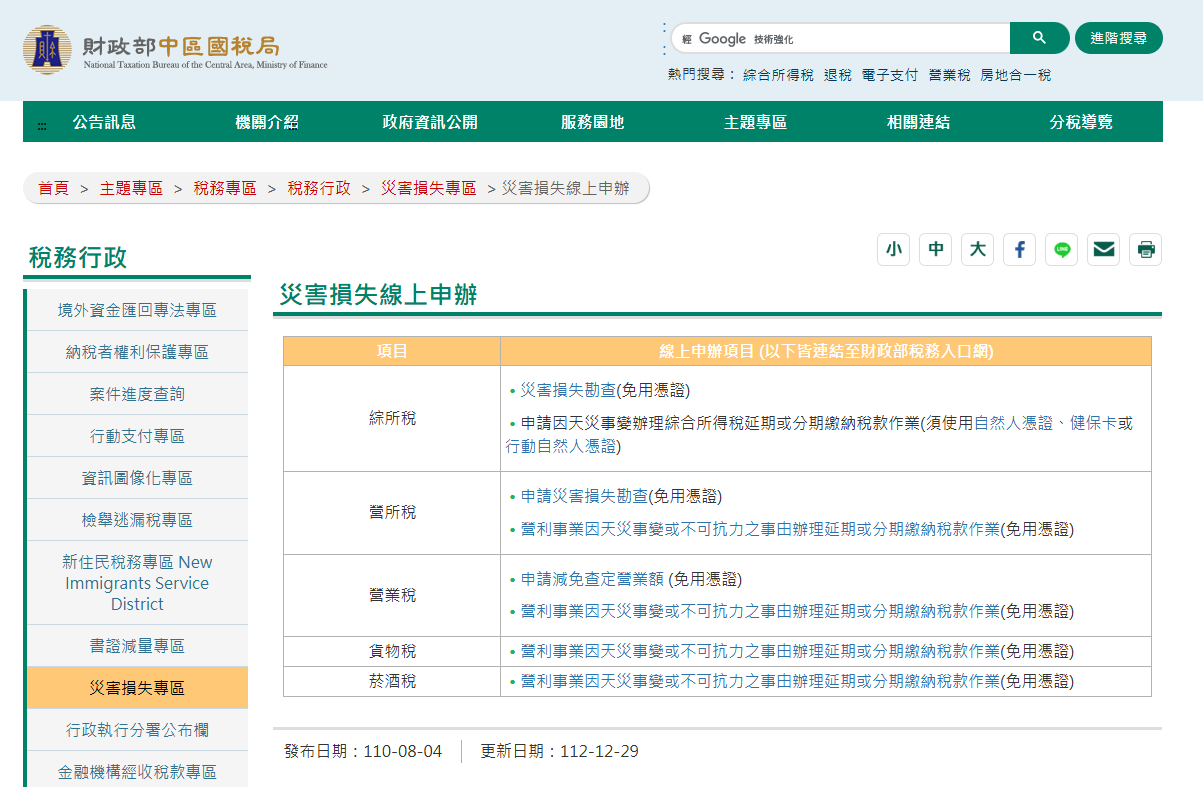The height and width of the screenshot is (787, 1203).
Task: Set font size to medium (中)
Action: click(935, 249)
